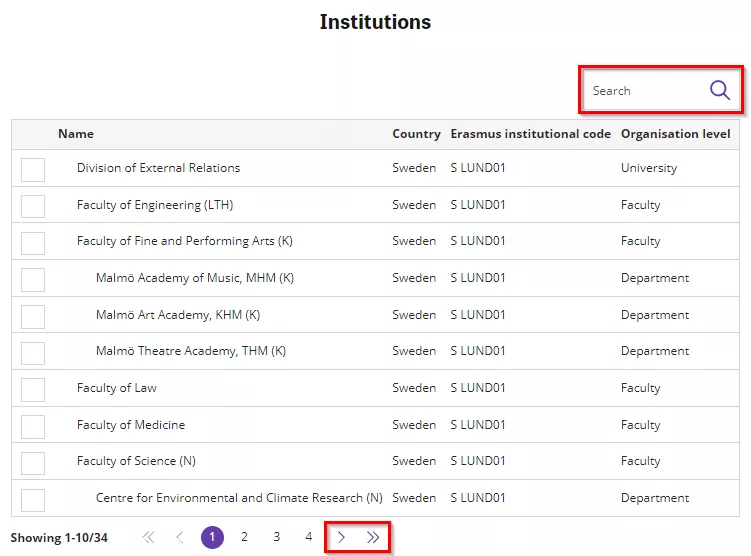
Task: Click the University organisation level cell
Action: click(649, 168)
